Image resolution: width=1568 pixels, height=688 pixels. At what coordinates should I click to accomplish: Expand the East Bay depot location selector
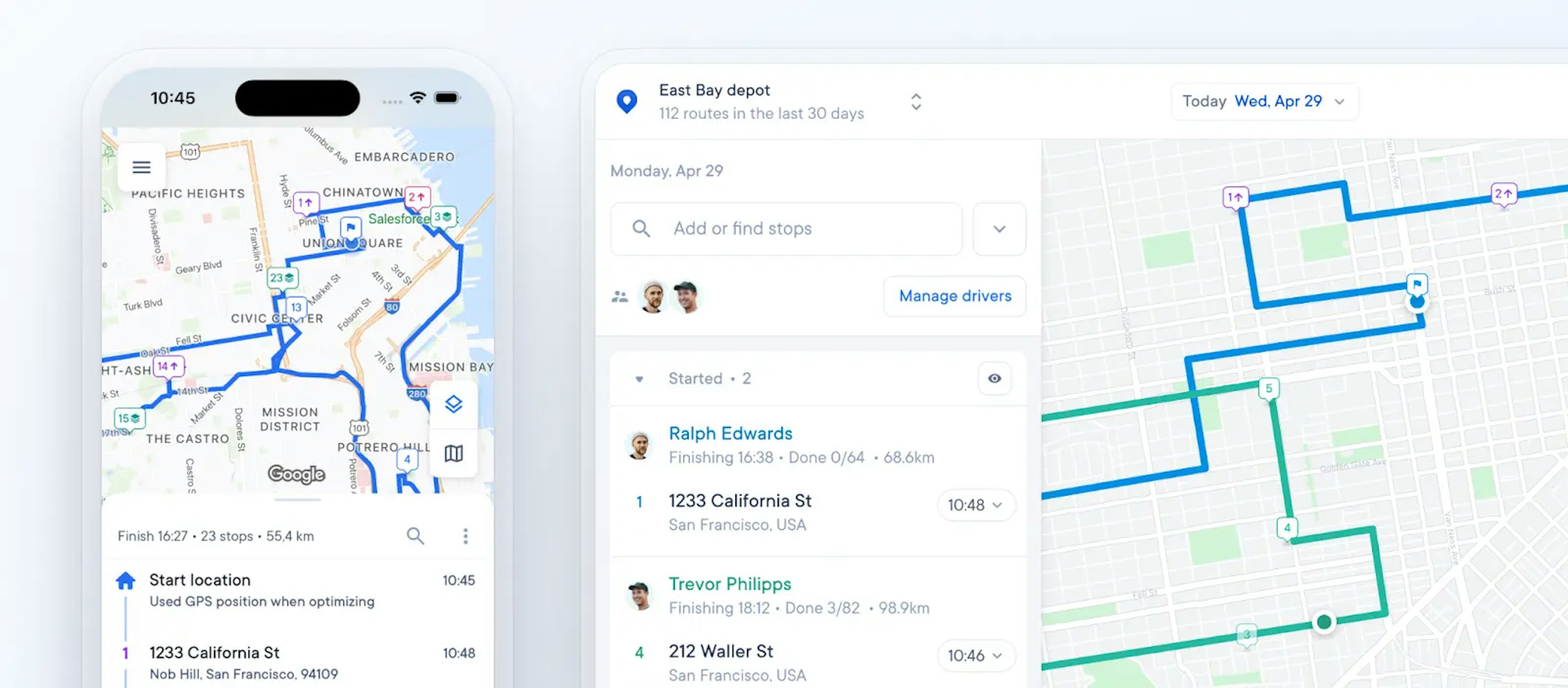point(916,100)
